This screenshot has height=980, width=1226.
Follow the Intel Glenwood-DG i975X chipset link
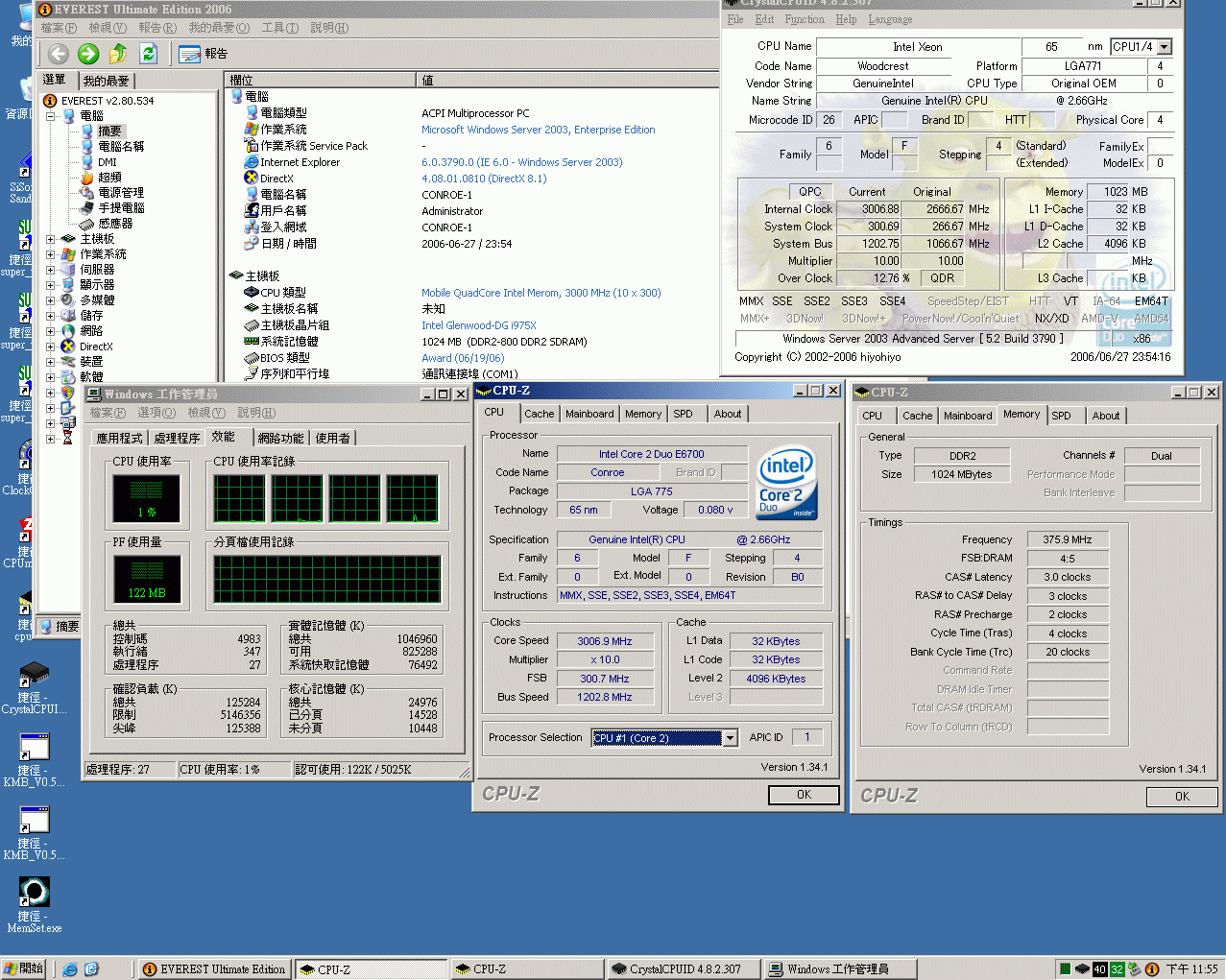pos(479,326)
